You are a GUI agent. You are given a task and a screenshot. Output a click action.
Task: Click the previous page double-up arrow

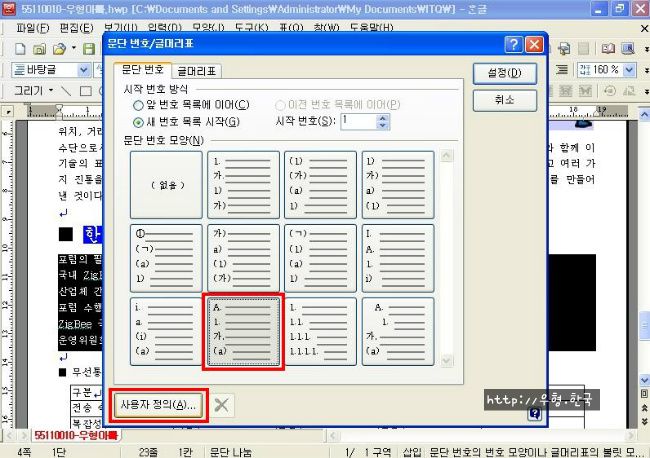pos(645,408)
